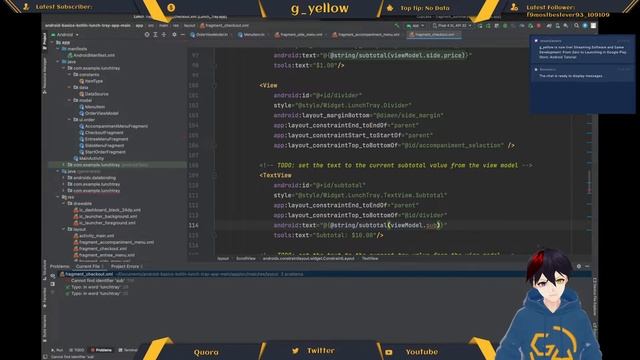The height and width of the screenshot is (360, 640).
Task: Open the Structure tool window on left stripe
Action: click(x=44, y=270)
